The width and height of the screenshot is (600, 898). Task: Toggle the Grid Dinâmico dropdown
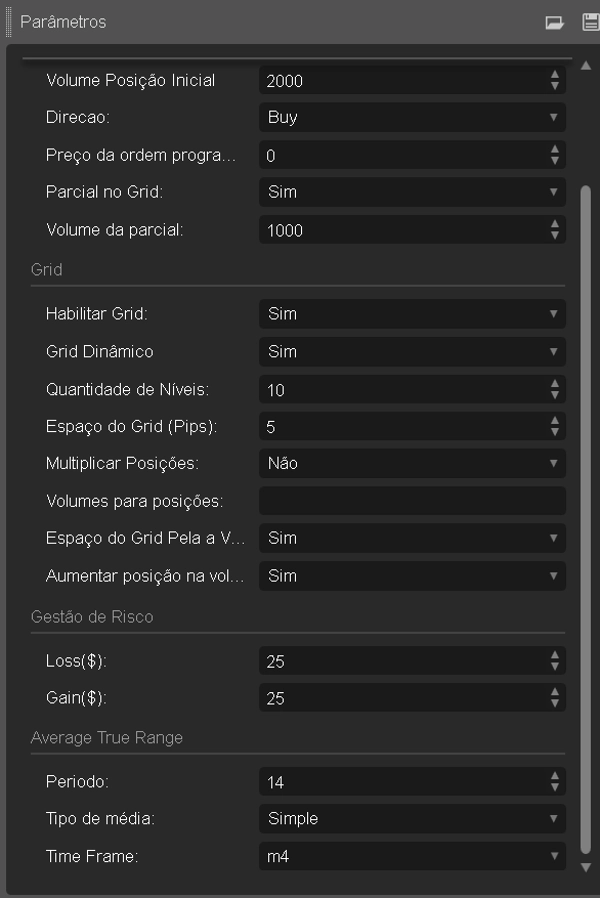tap(412, 352)
